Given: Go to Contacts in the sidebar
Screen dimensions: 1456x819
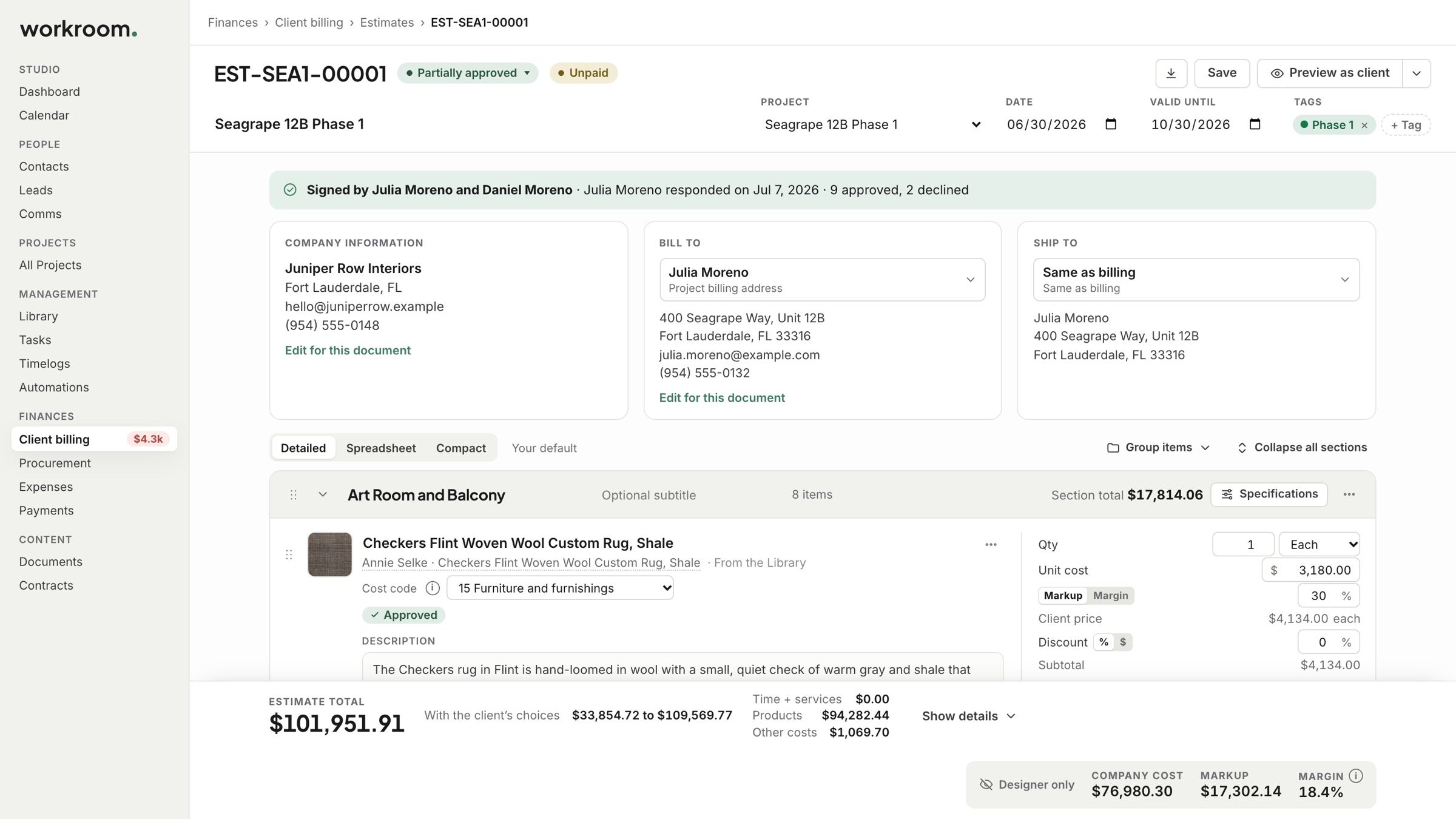Looking at the screenshot, I should pos(44,166).
